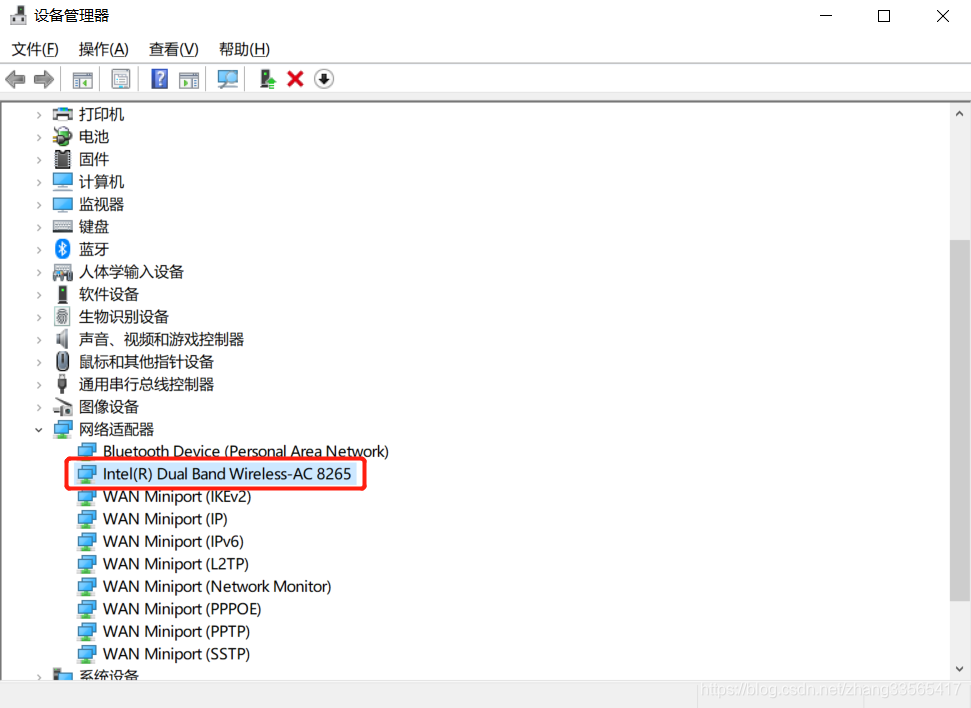
Task: Open the Properties toolbar icon
Action: [x=121, y=79]
